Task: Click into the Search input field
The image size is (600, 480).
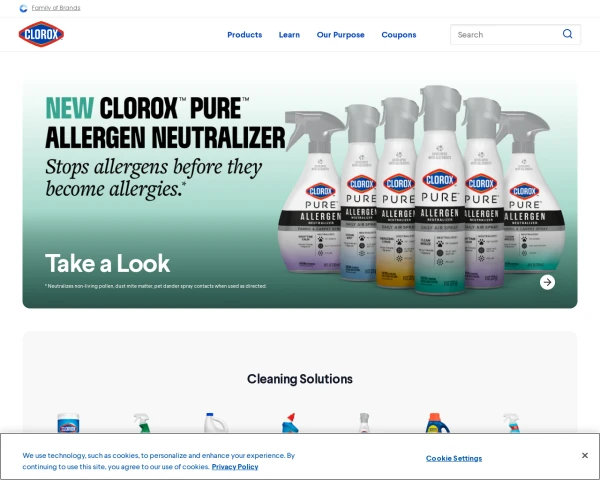Action: pos(505,34)
